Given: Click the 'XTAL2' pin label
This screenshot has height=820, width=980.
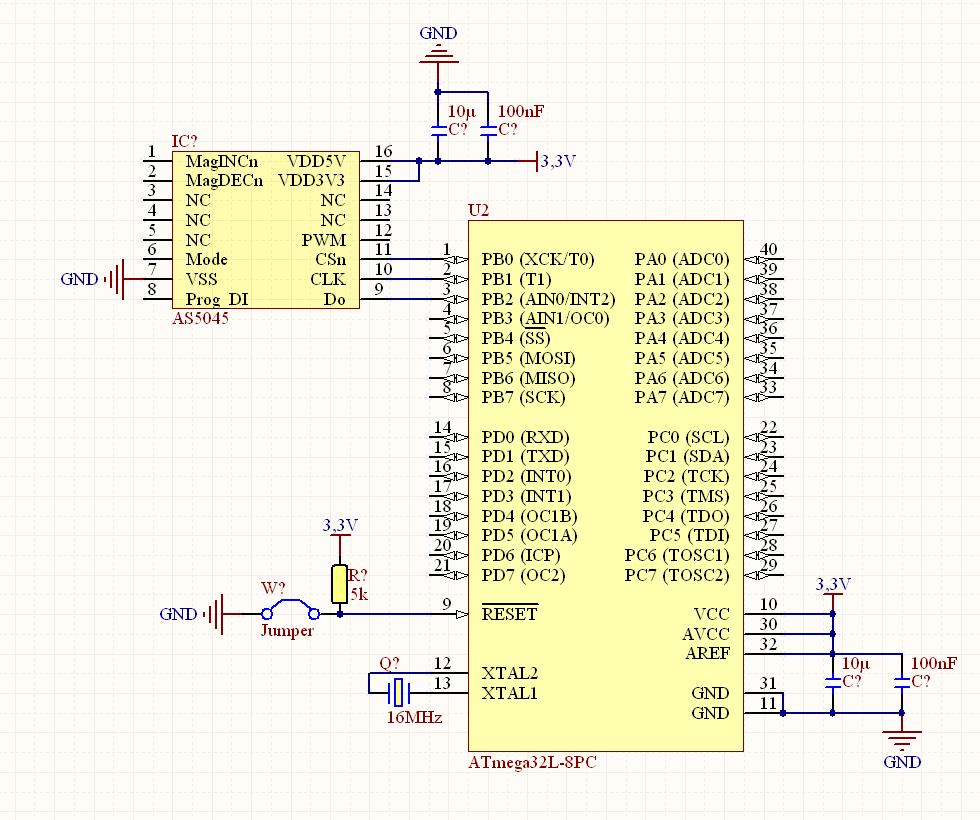Looking at the screenshot, I should click(x=509, y=674).
